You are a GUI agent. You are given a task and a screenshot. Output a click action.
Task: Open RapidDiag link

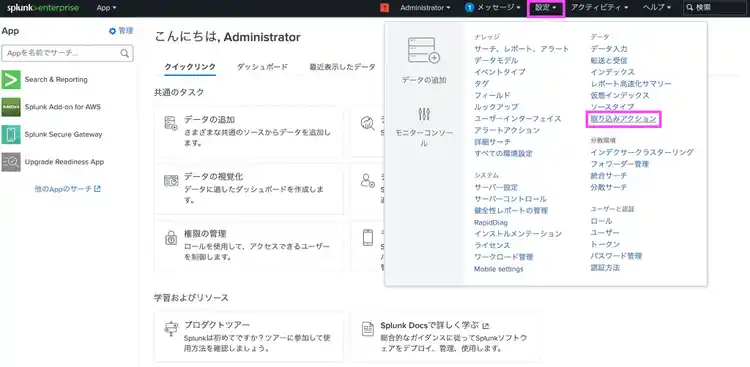pos(491,222)
